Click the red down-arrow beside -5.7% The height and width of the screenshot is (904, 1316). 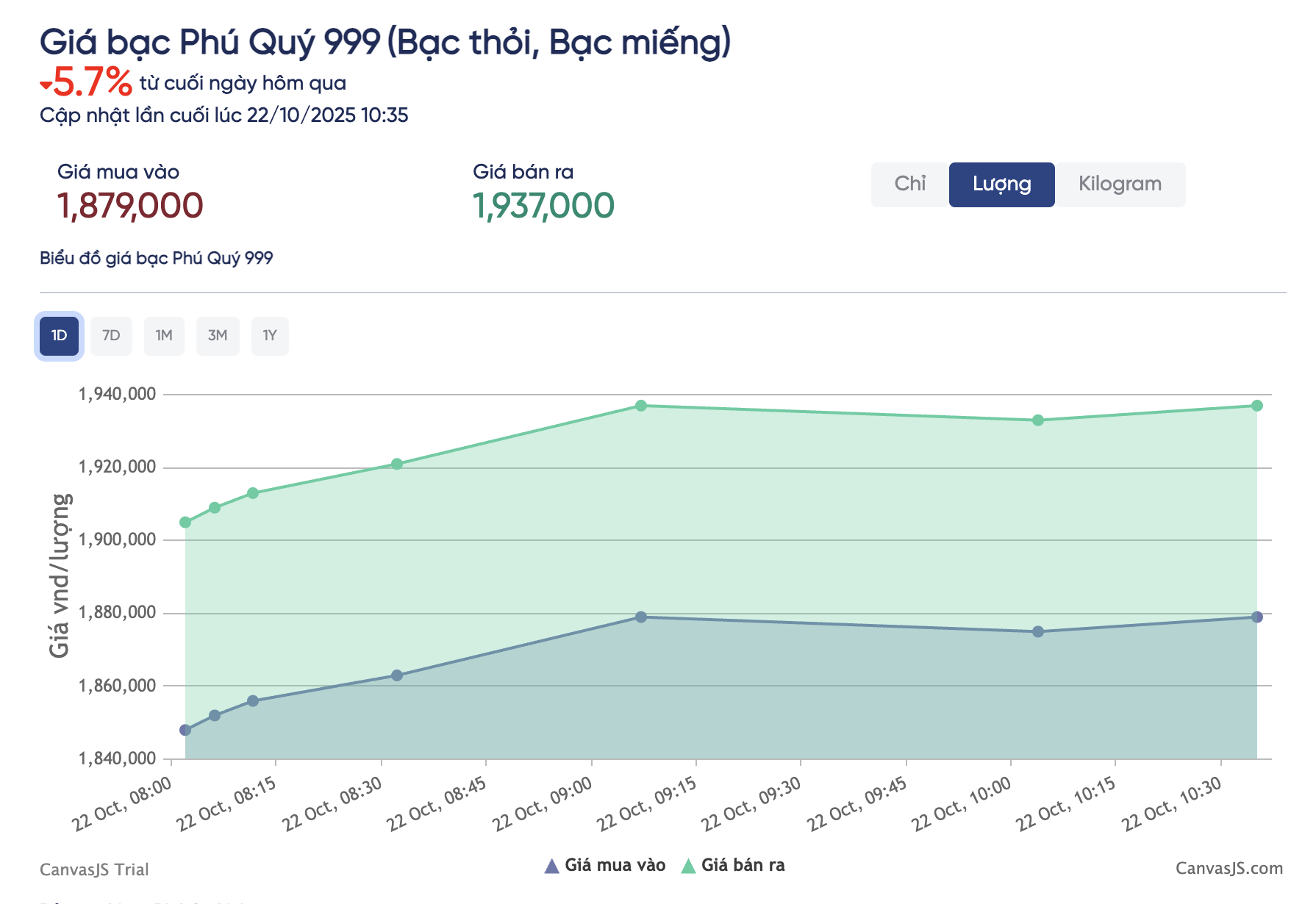point(46,85)
